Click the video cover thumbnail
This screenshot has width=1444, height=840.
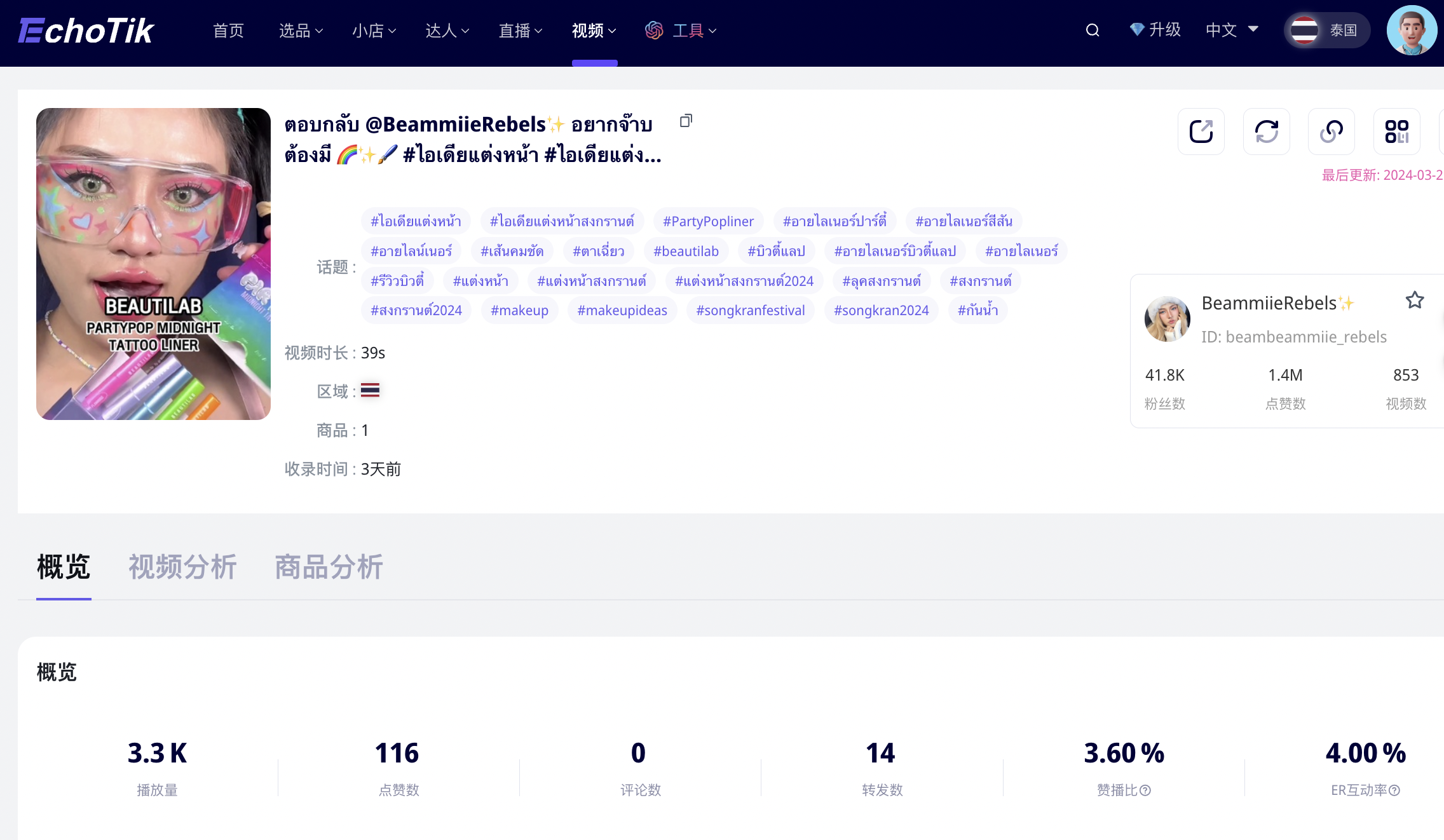tap(153, 264)
